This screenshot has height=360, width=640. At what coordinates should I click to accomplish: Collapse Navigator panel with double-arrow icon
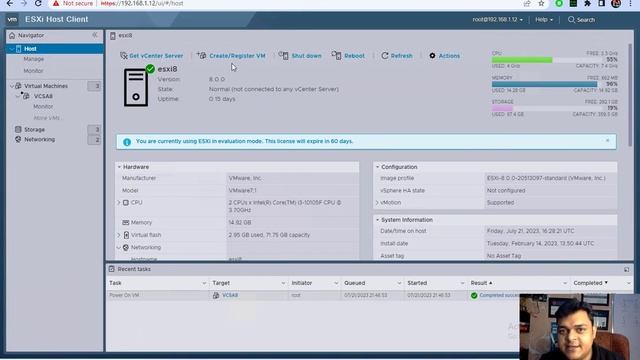[x=95, y=35]
